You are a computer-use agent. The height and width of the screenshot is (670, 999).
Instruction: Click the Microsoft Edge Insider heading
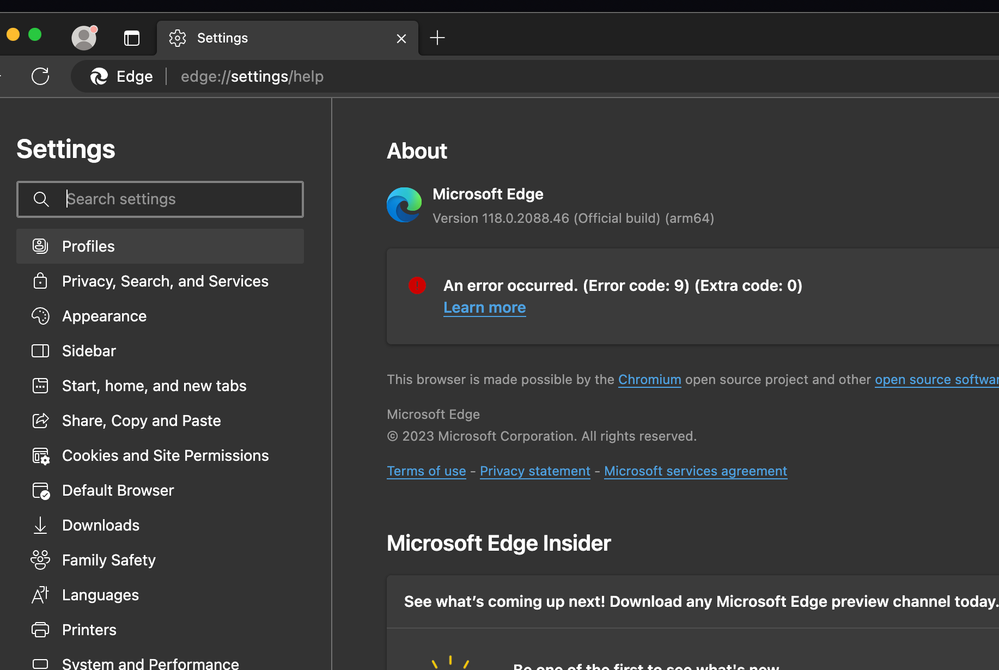click(499, 543)
